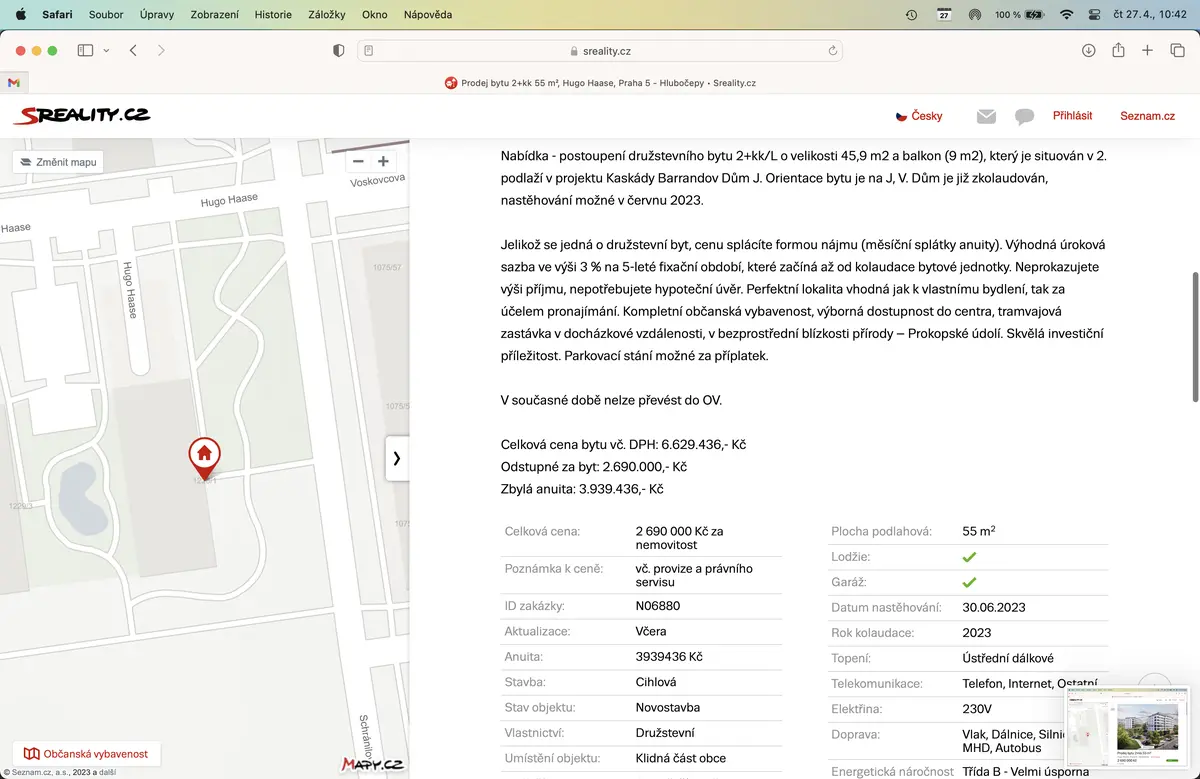The height and width of the screenshot is (779, 1200).
Task: Open the mail envelope icon
Action: point(986,116)
